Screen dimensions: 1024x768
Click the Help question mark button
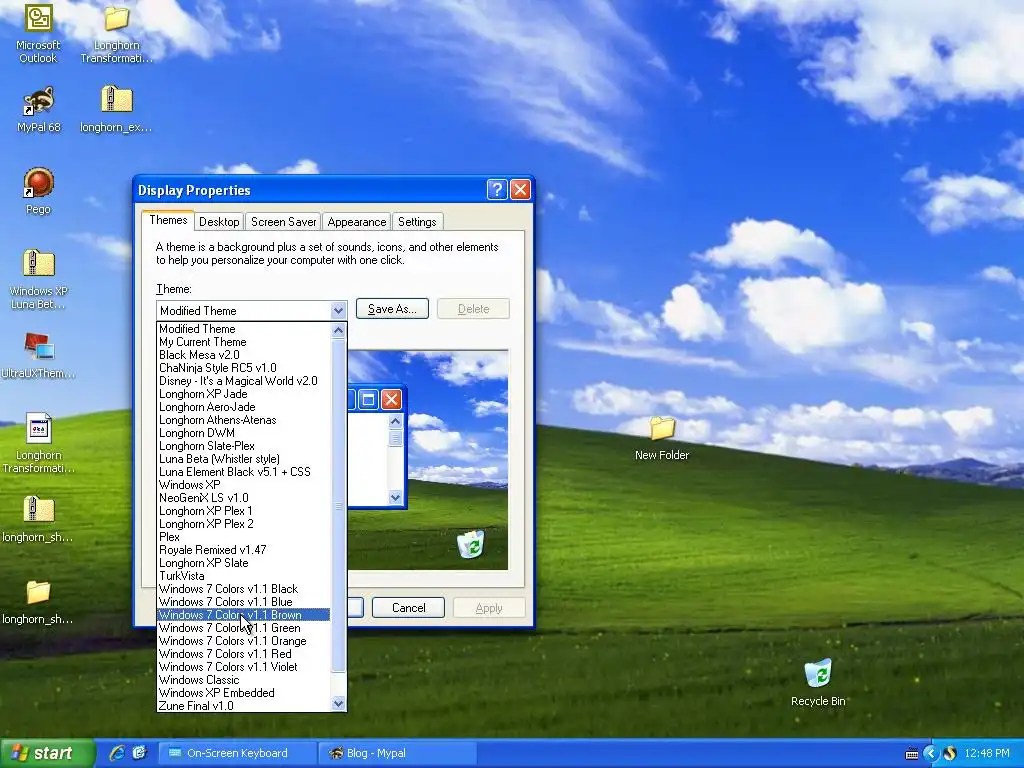tap(497, 189)
